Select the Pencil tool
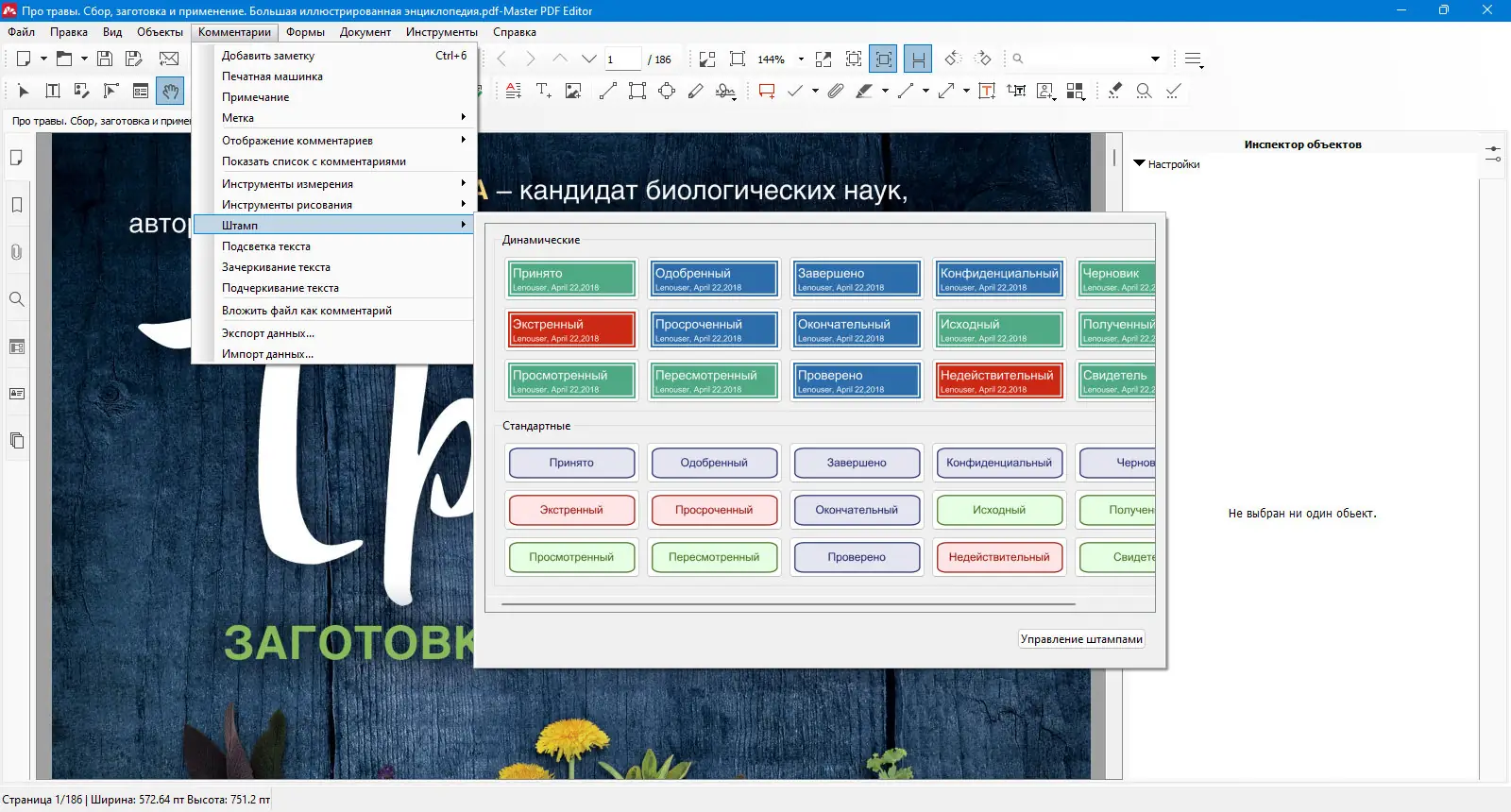The height and width of the screenshot is (812, 1511). tap(696, 91)
